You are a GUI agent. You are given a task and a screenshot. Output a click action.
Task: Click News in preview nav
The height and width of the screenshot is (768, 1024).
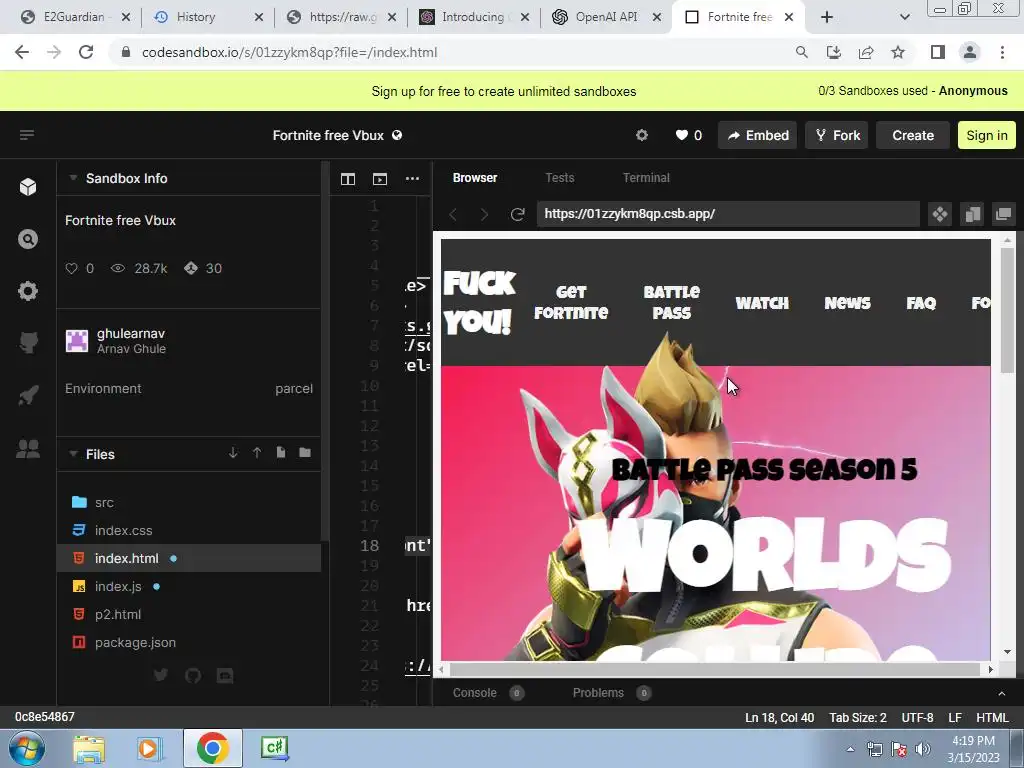[x=847, y=303]
